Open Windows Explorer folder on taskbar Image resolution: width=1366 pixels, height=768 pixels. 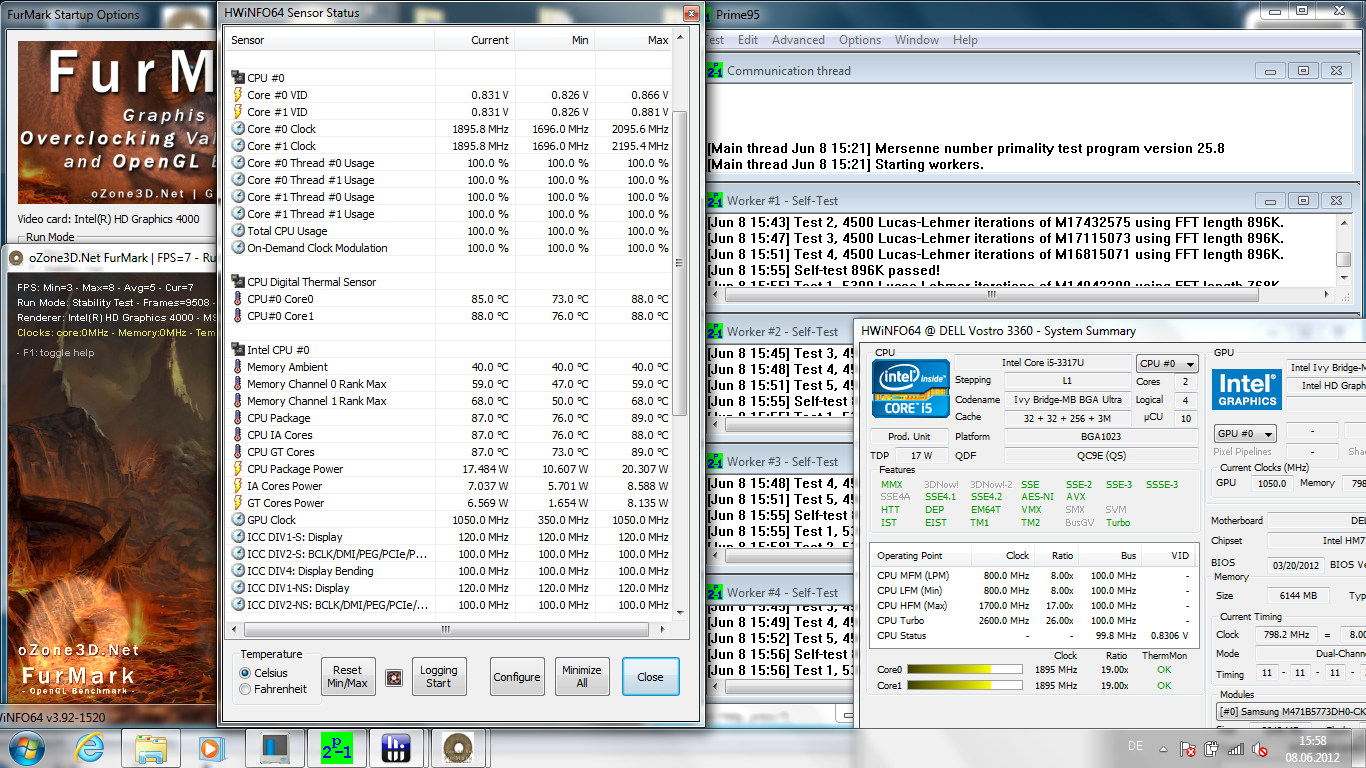(x=151, y=748)
